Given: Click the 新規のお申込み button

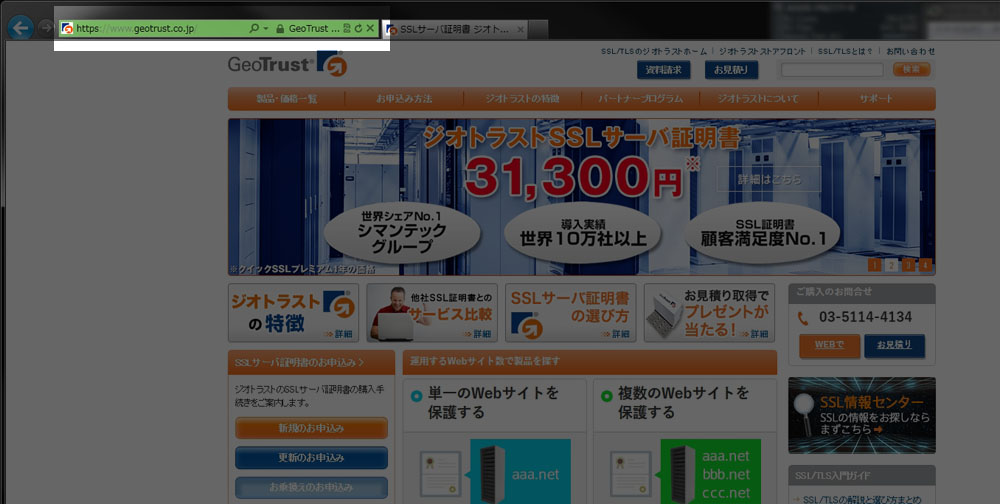Looking at the screenshot, I should tap(311, 428).
